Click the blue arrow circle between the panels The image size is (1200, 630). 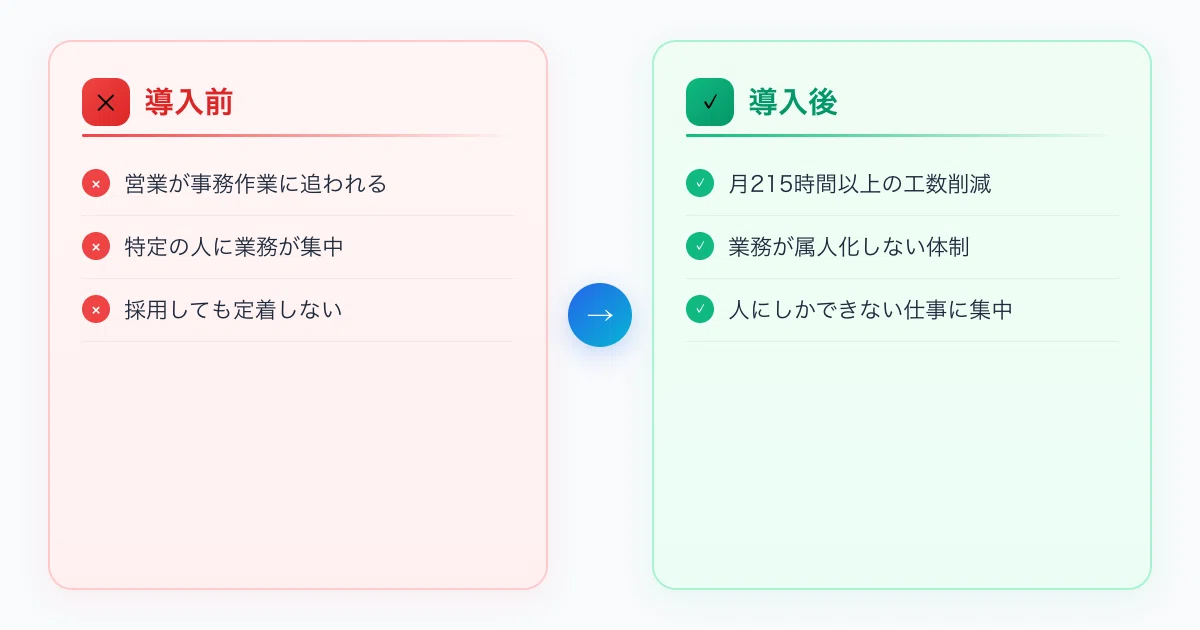[600, 315]
